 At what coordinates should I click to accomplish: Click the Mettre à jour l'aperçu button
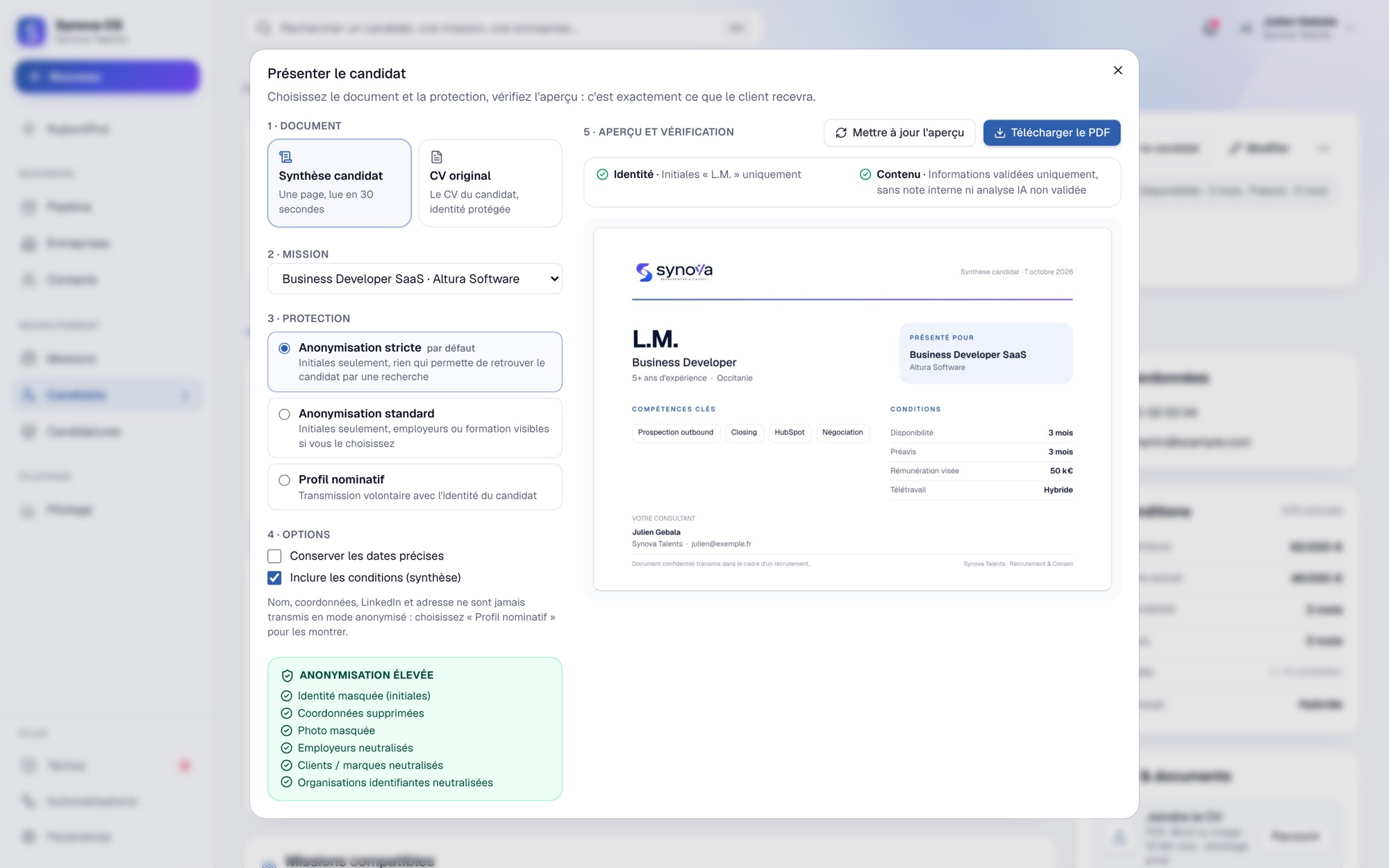899,133
